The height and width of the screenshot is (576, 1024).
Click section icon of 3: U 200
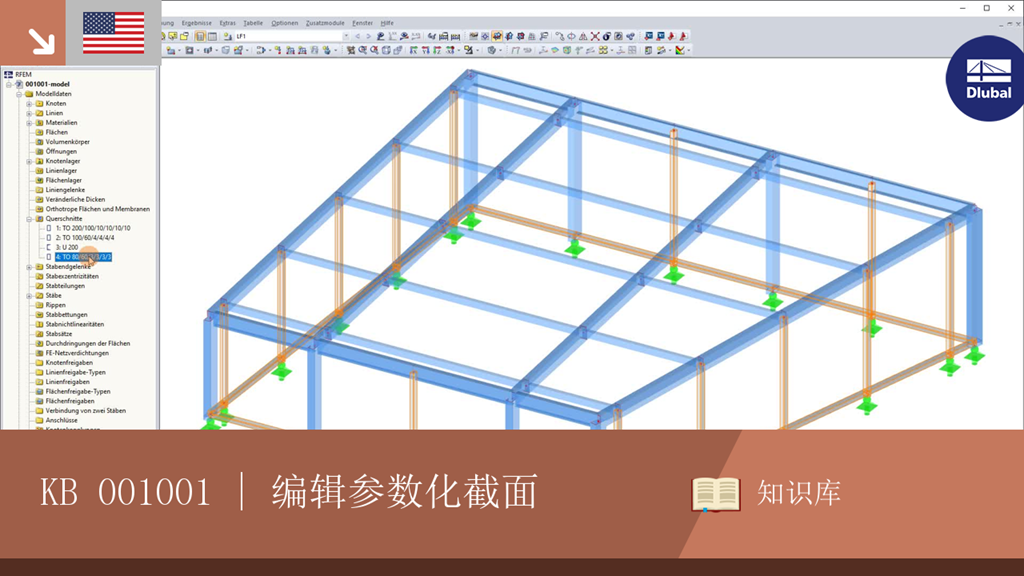[48, 248]
